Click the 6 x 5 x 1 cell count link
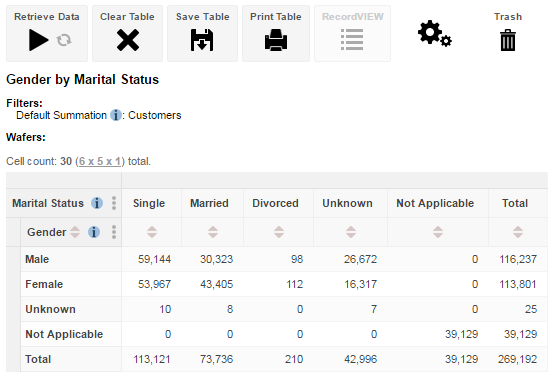The image size is (559, 378). (100, 161)
